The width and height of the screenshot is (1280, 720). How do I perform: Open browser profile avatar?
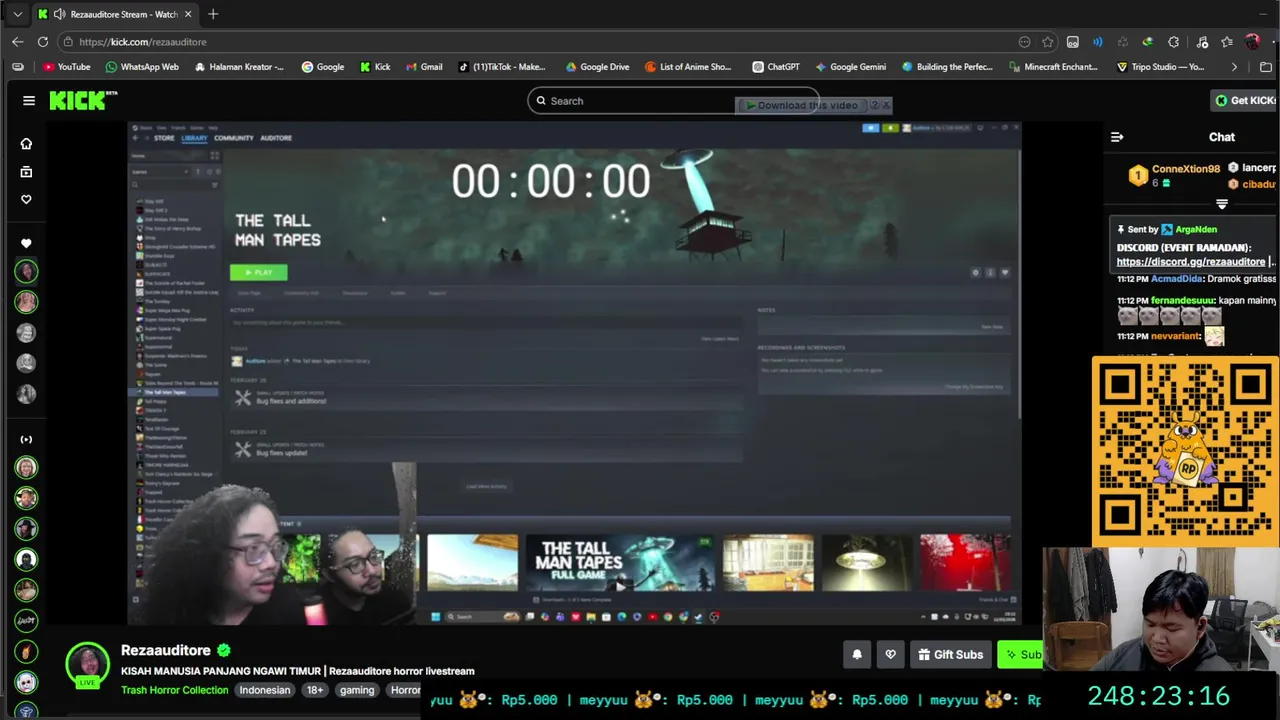click(1253, 42)
